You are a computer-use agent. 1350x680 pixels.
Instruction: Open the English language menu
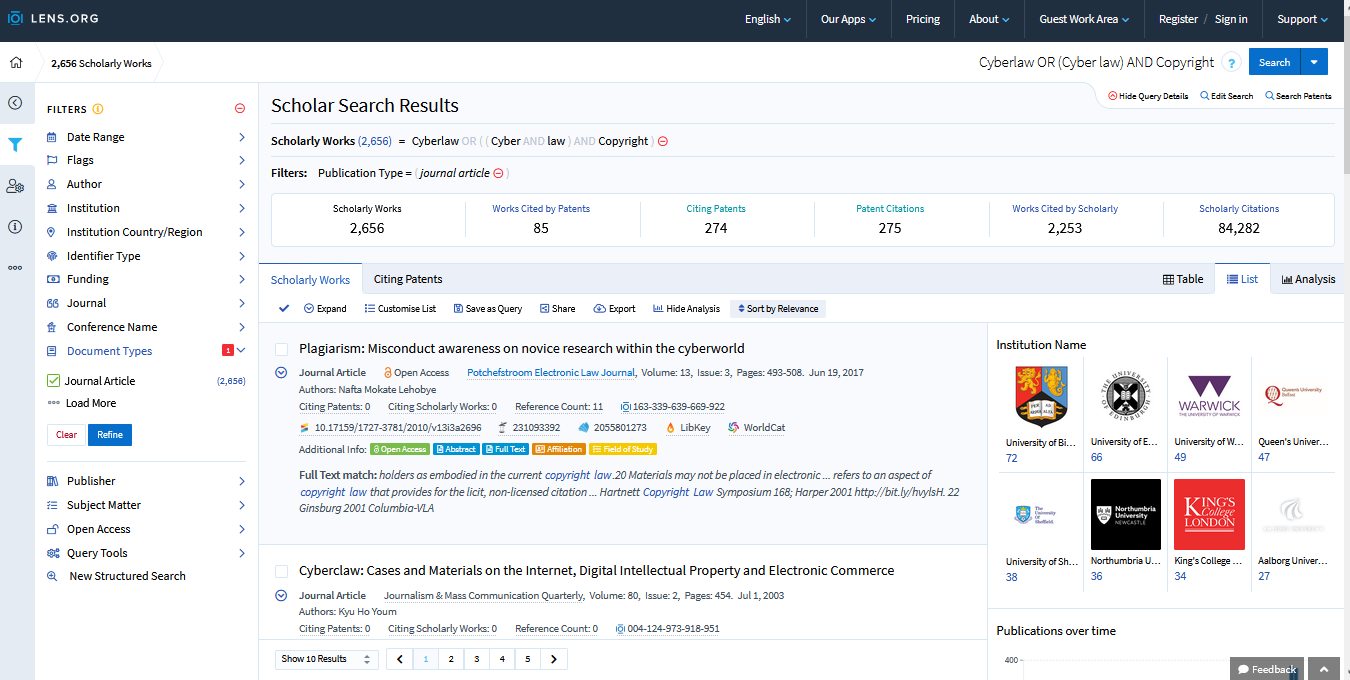coord(768,19)
